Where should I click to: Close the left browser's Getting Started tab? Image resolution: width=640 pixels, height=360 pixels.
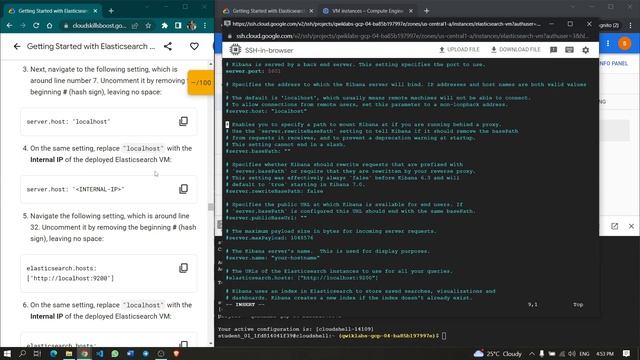point(96,11)
